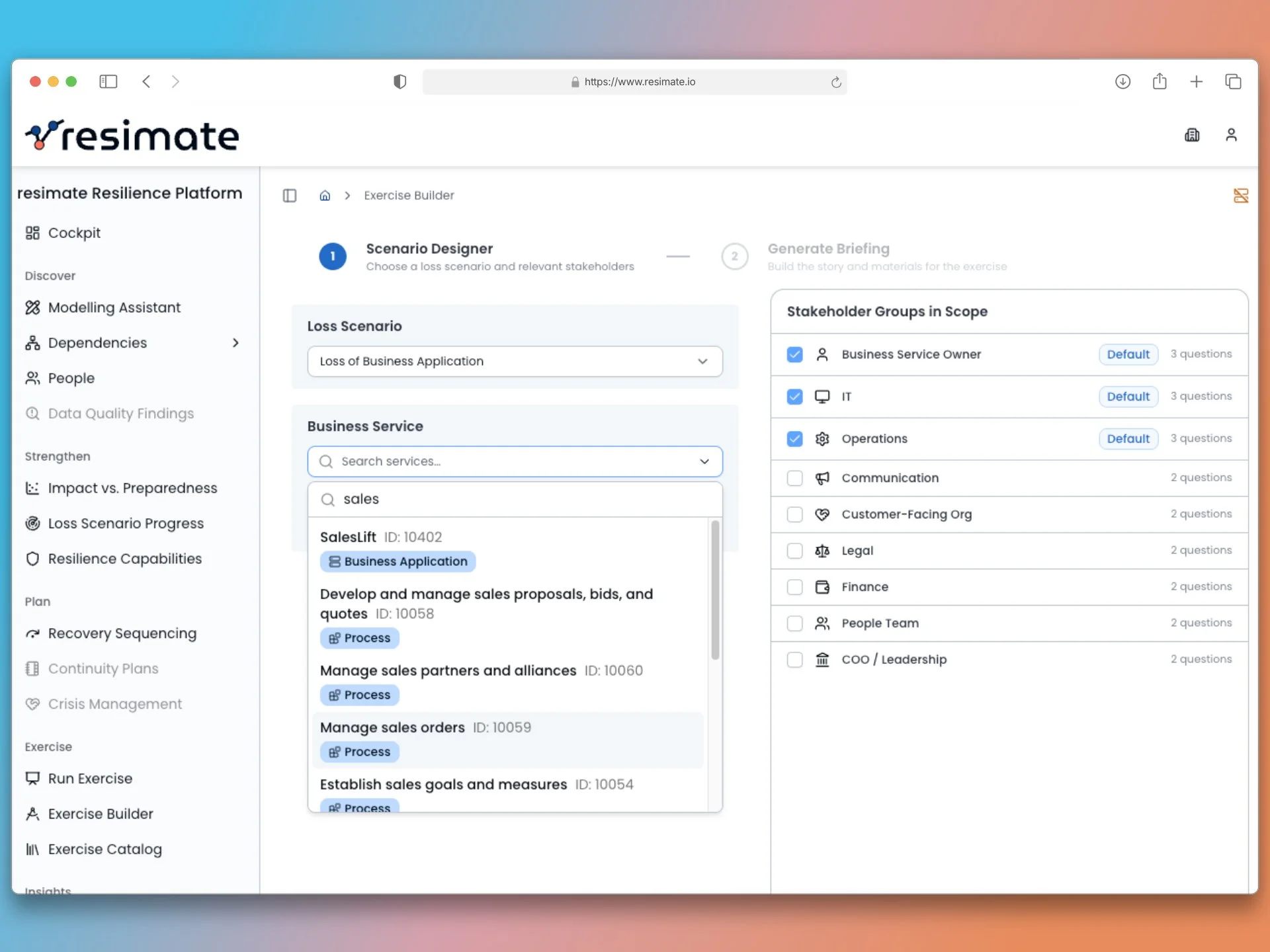Collapse the Business Service search dropdown
Image resolution: width=1270 pixels, height=952 pixels.
704,461
